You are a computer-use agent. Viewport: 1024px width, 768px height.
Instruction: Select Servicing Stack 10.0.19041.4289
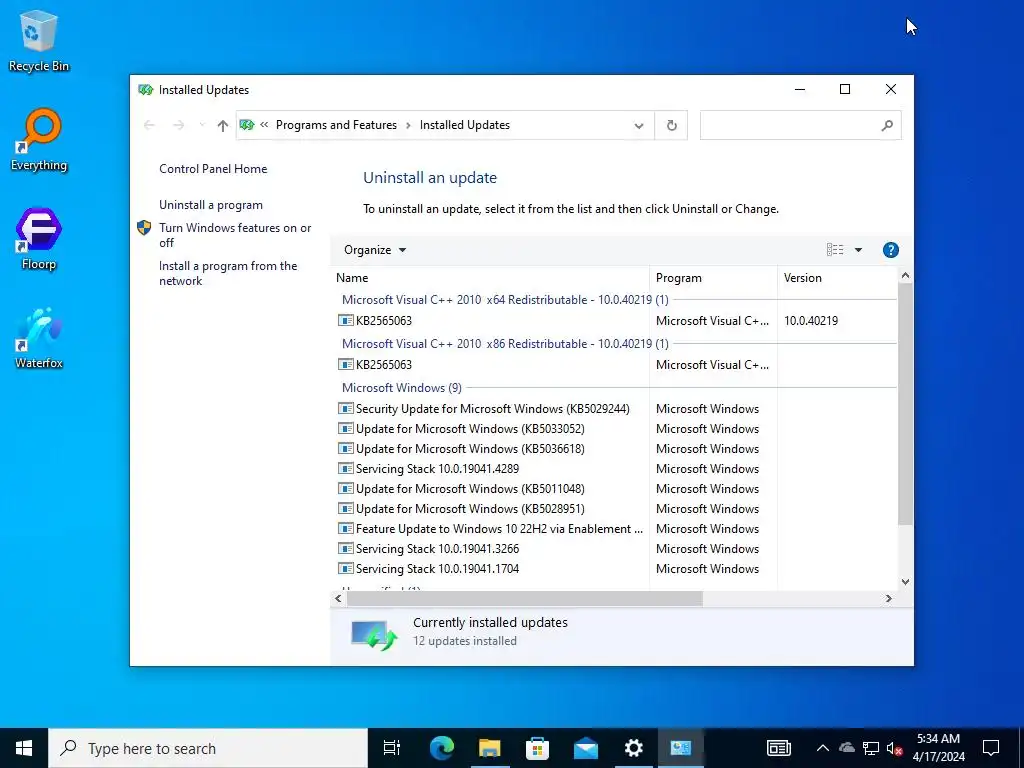[x=438, y=469]
